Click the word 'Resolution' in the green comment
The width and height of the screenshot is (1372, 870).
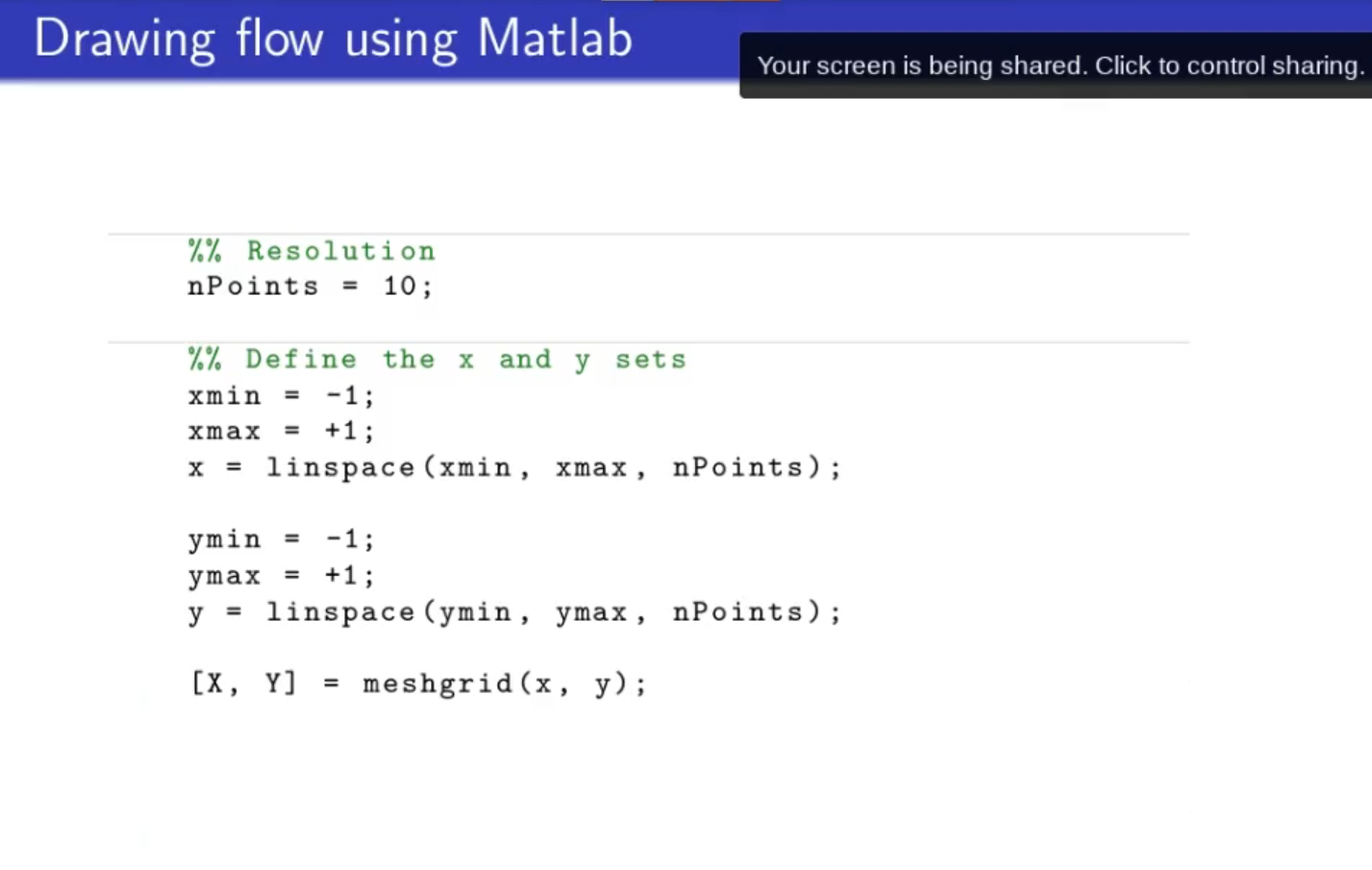341,251
